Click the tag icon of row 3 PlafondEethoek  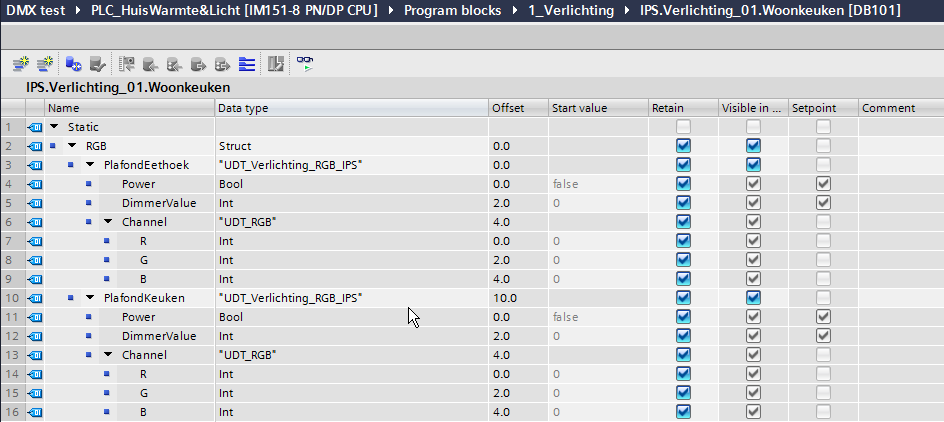click(x=35, y=165)
